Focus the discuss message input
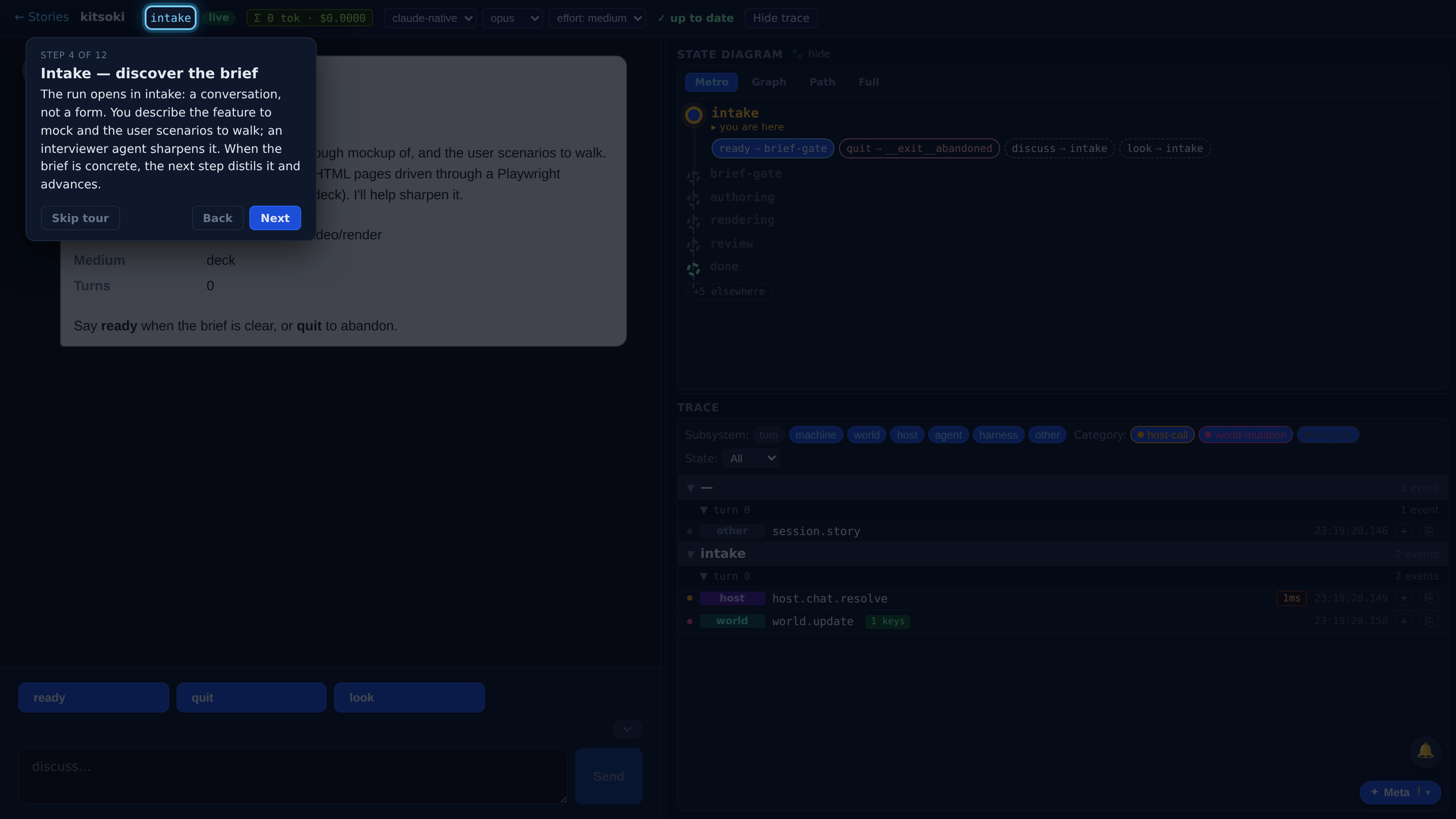Screen dimensions: 1456x819 pos(293,776)
